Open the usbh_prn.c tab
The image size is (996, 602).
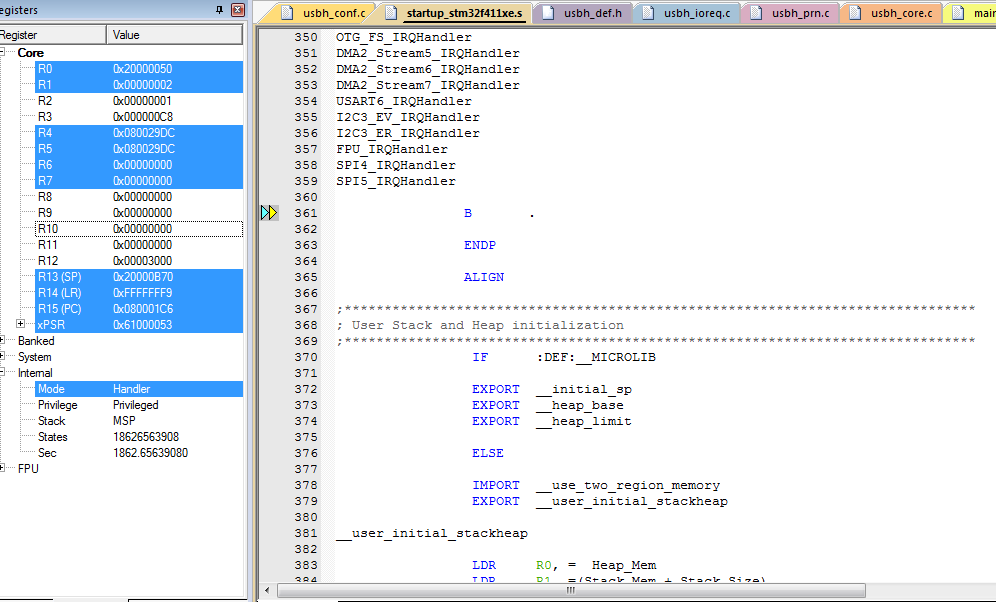(x=791, y=13)
